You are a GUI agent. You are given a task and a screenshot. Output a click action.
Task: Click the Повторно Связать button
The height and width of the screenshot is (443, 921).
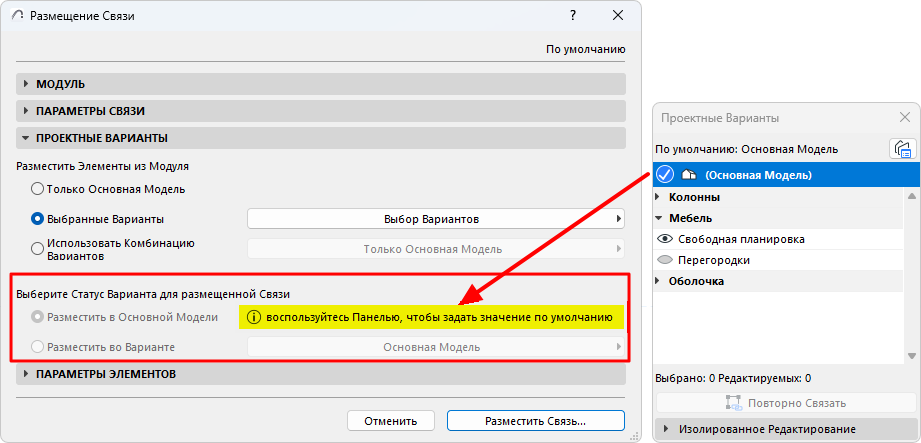tap(786, 403)
